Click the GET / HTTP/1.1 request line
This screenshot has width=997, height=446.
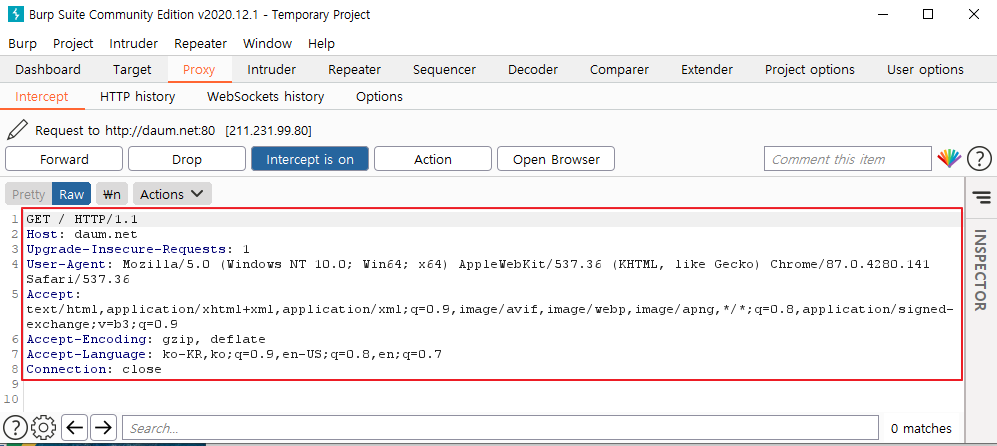pyautogui.click(x=82, y=219)
